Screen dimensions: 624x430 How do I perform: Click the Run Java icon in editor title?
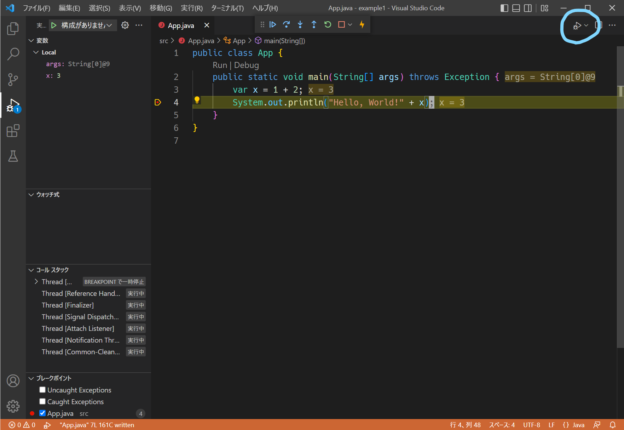coord(577,26)
